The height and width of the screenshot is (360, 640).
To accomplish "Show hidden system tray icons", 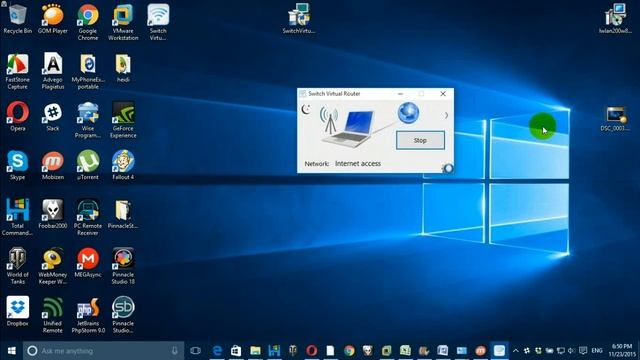I will pyautogui.click(x=516, y=351).
